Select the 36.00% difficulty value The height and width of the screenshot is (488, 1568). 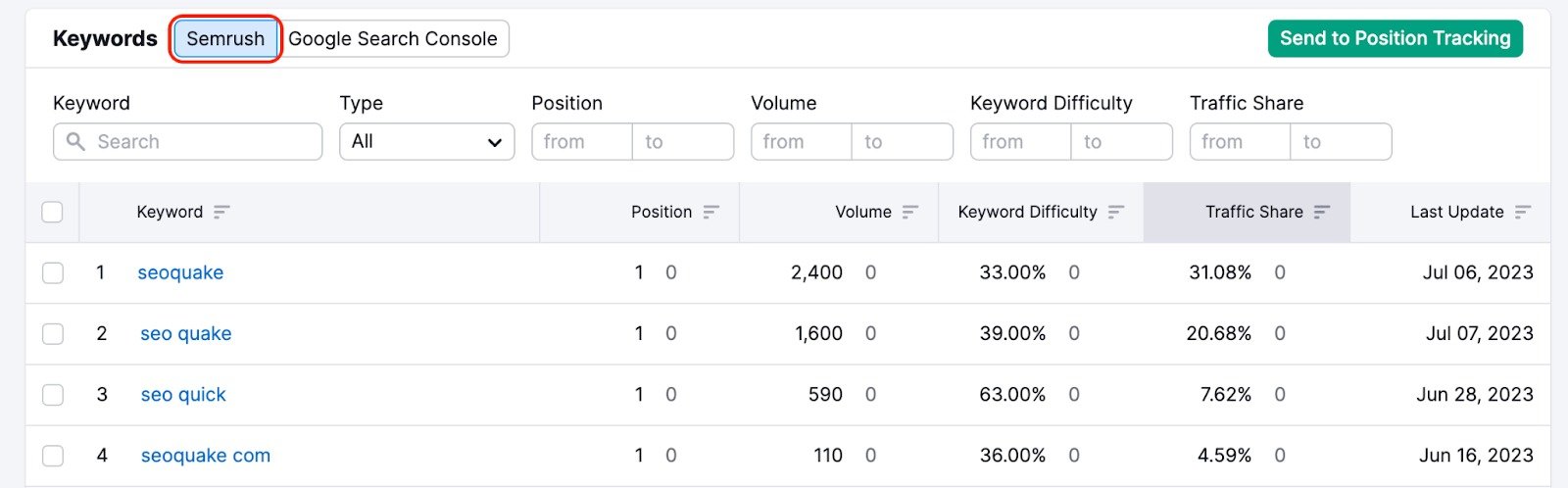[1012, 455]
